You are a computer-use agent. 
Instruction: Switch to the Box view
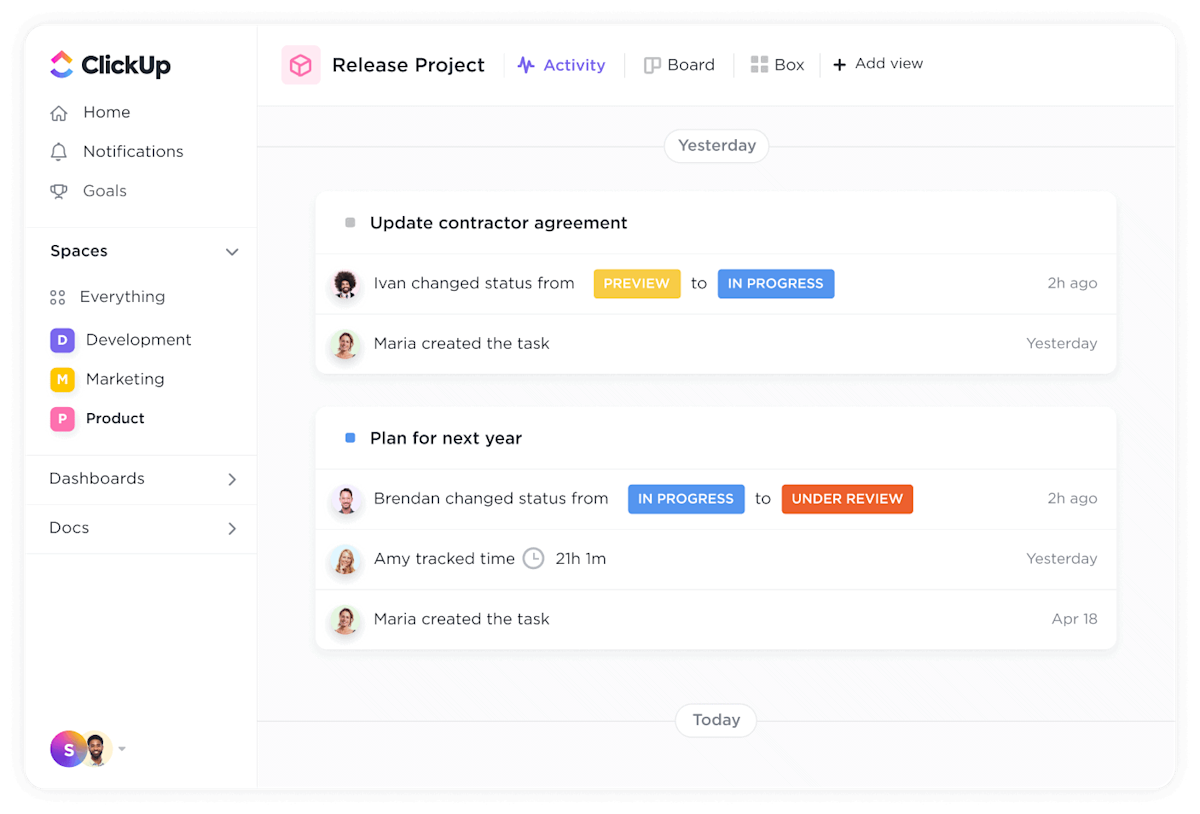(777, 64)
